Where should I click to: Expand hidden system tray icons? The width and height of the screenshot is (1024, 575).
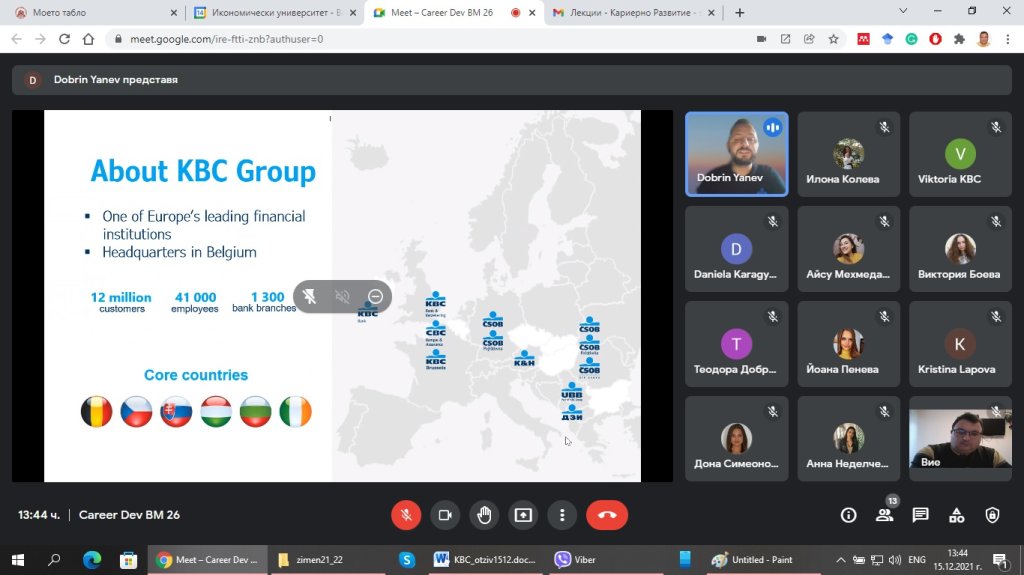pyautogui.click(x=840, y=560)
